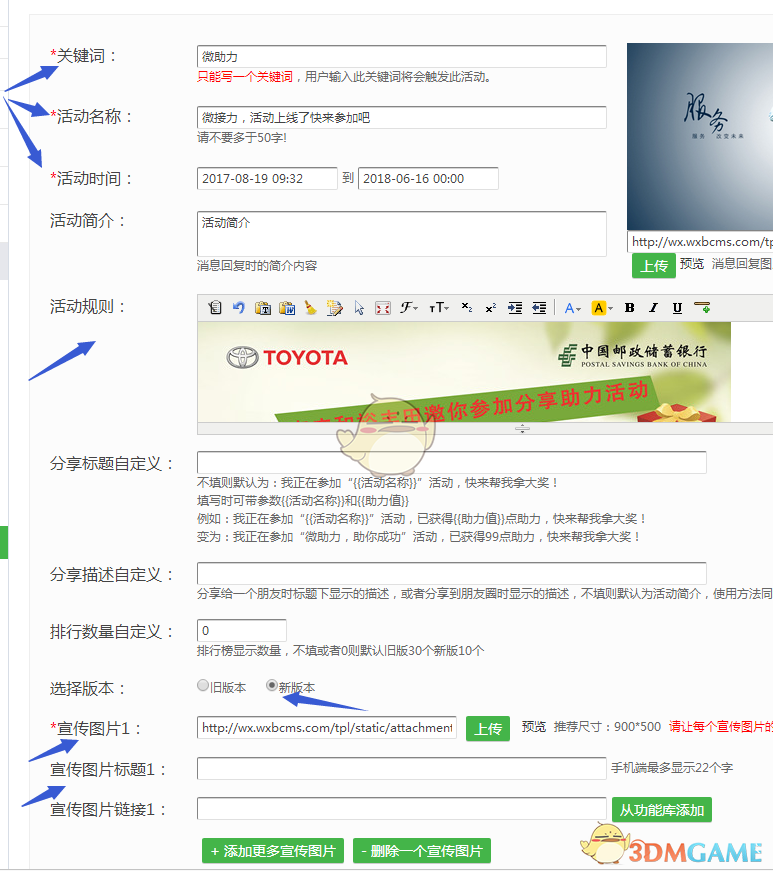Select the 旧版本 radio button
Viewport: 773px width, 871px height.
tap(203, 685)
